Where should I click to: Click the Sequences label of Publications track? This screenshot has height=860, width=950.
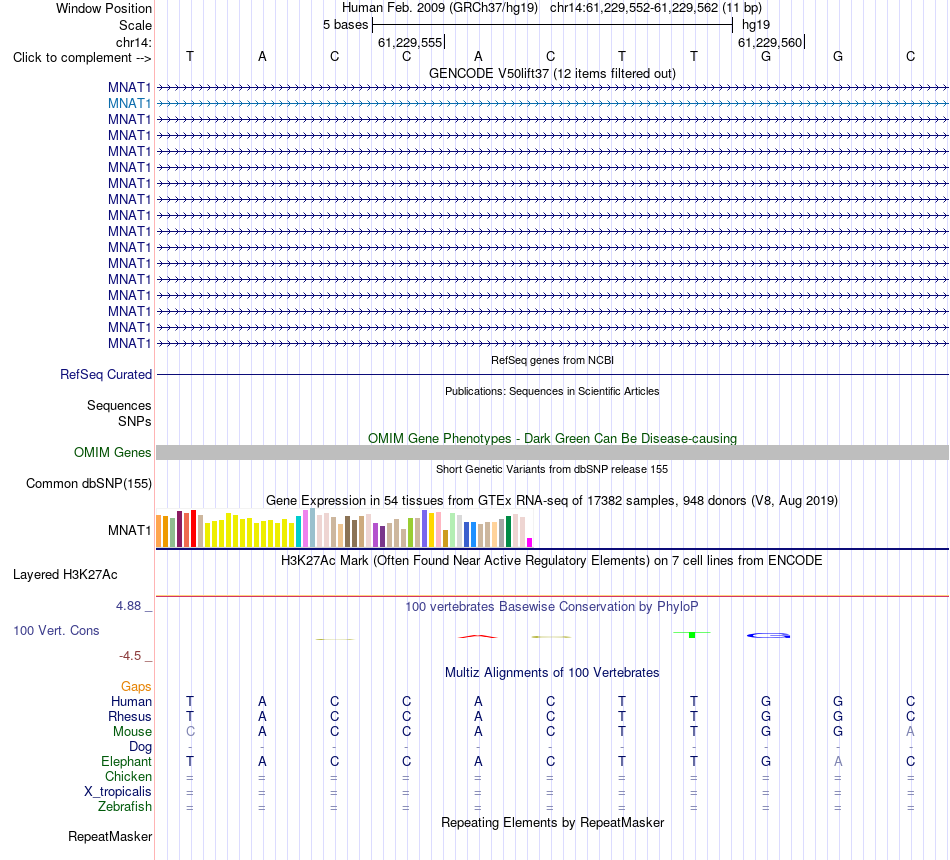(119, 405)
